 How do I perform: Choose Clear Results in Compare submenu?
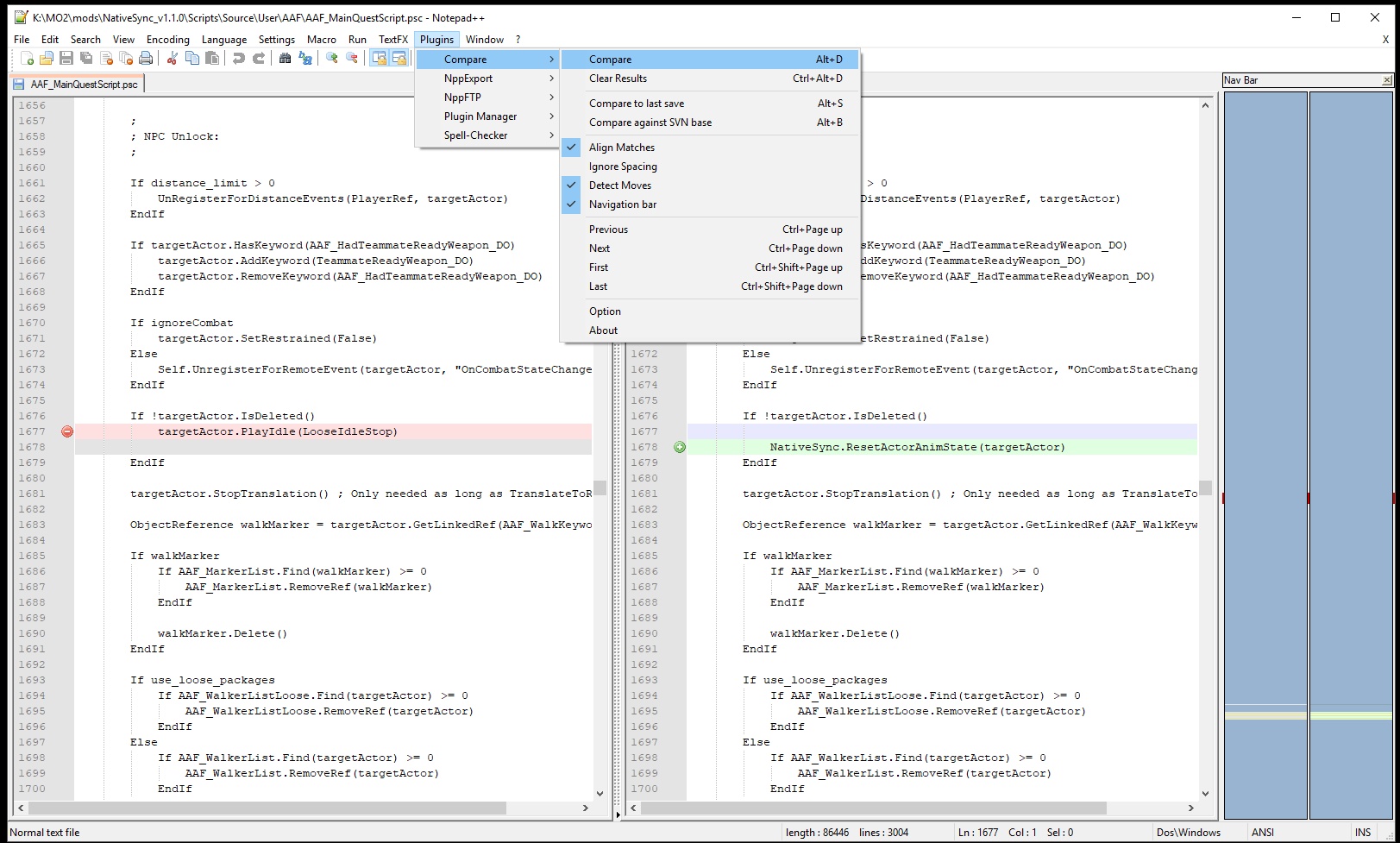[710, 79]
